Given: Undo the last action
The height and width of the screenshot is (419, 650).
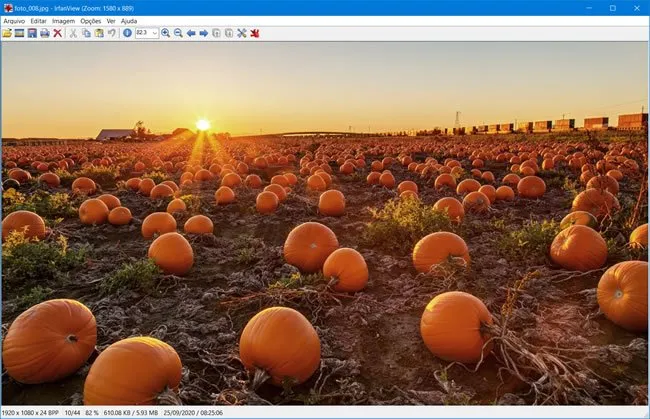Looking at the screenshot, I should [x=112, y=33].
